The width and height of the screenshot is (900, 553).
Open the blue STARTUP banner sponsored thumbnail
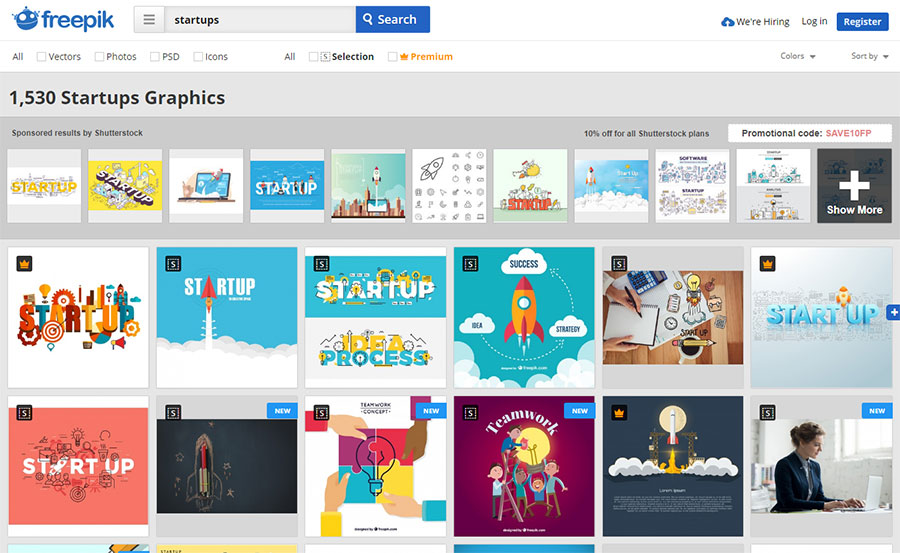coord(287,186)
